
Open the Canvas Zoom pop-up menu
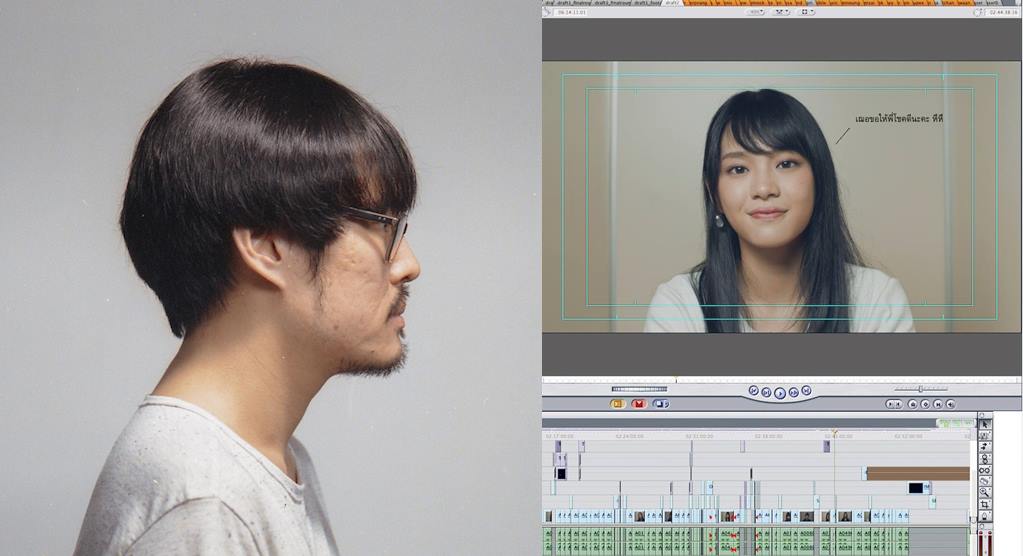754,12
